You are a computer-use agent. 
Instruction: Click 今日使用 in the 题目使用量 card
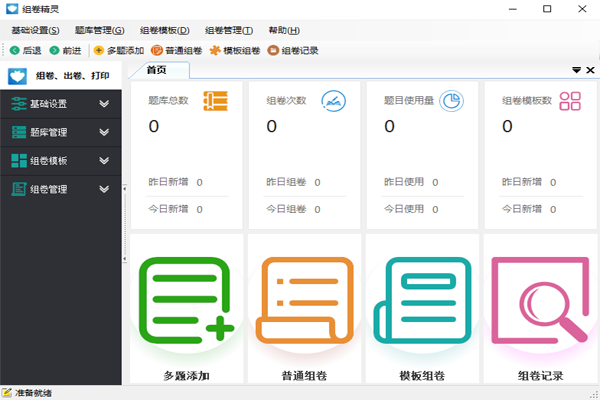tap(404, 209)
